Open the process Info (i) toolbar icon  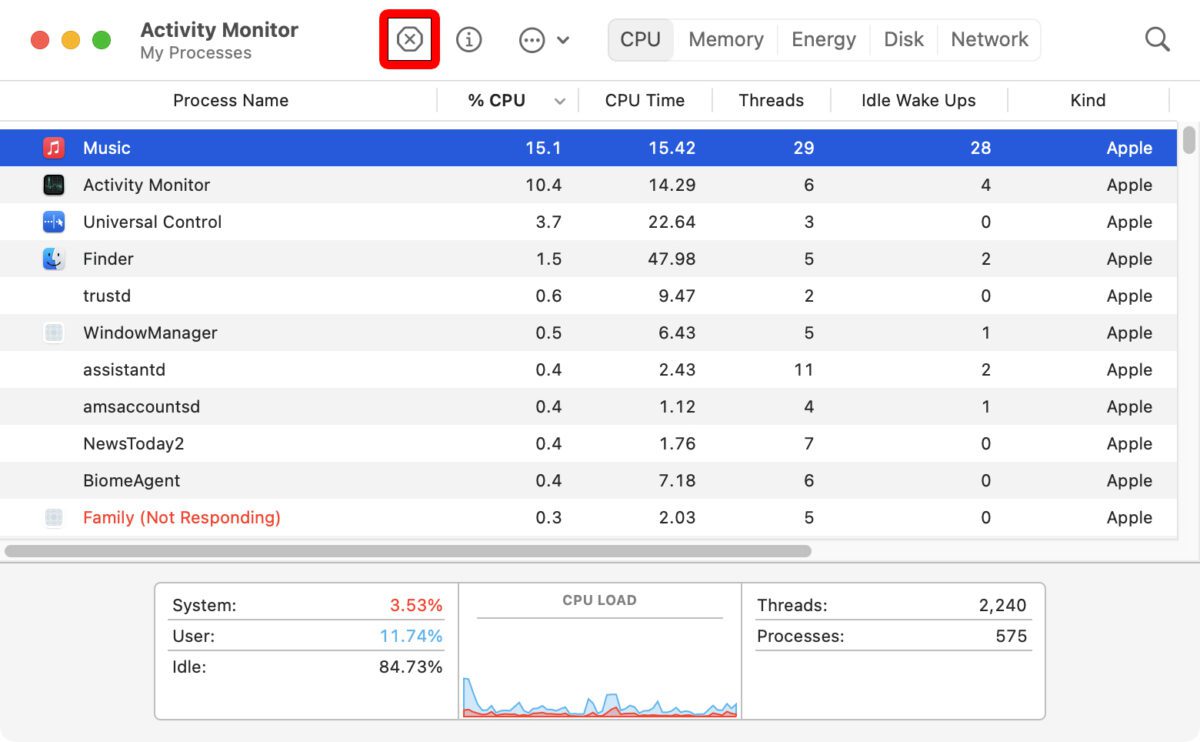click(468, 39)
